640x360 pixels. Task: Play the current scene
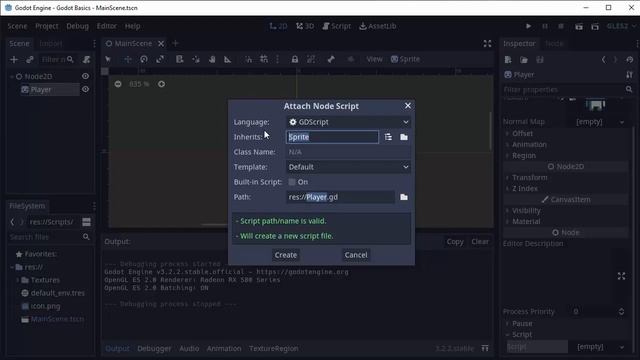click(579, 27)
